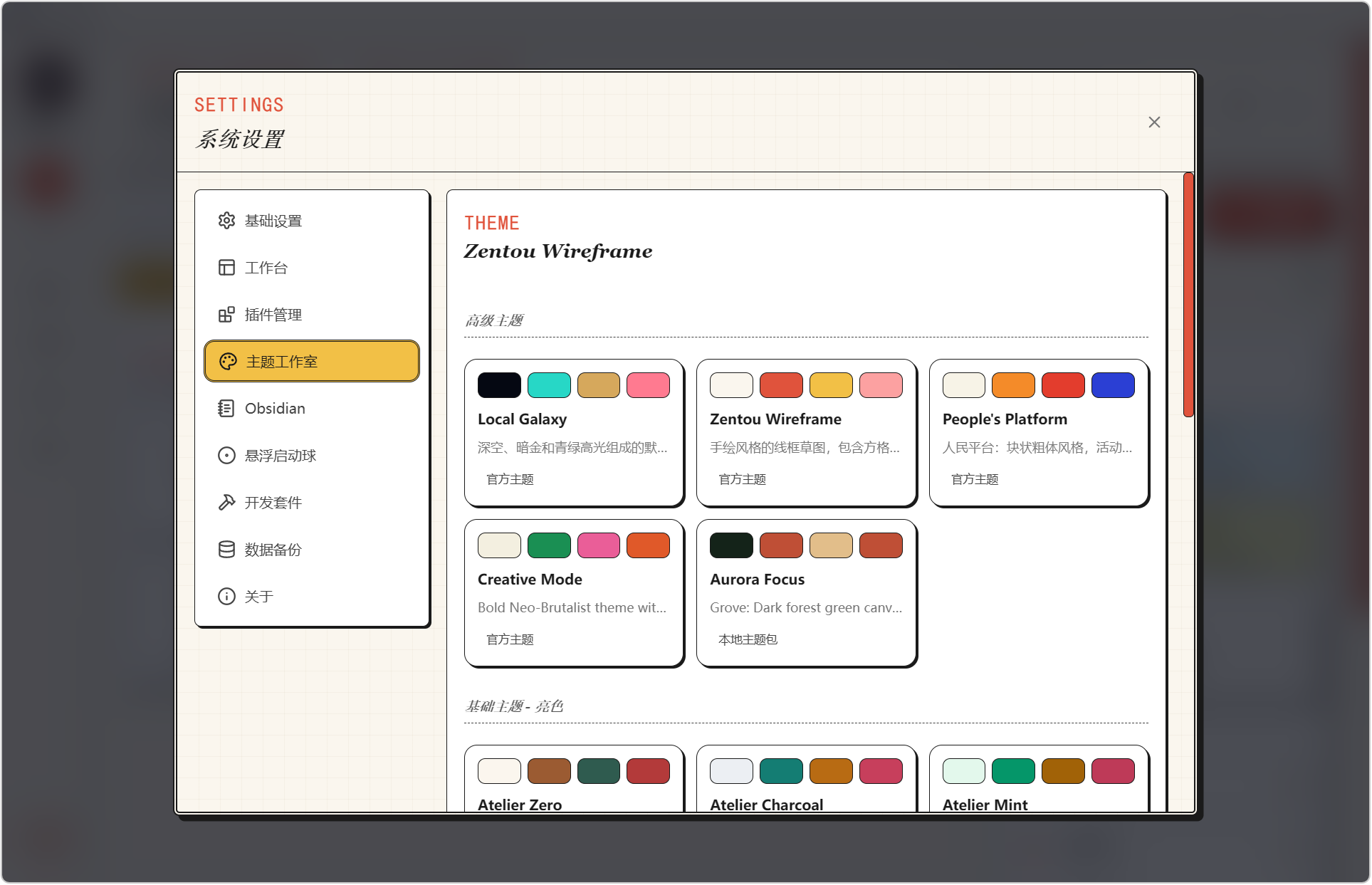The width and height of the screenshot is (1372, 885).
Task: Click the plugin blocks icon beside 插件管理
Action: tap(226, 315)
